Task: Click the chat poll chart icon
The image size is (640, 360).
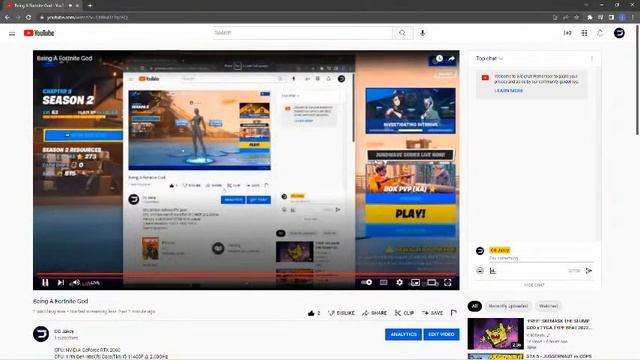Action: point(493,271)
